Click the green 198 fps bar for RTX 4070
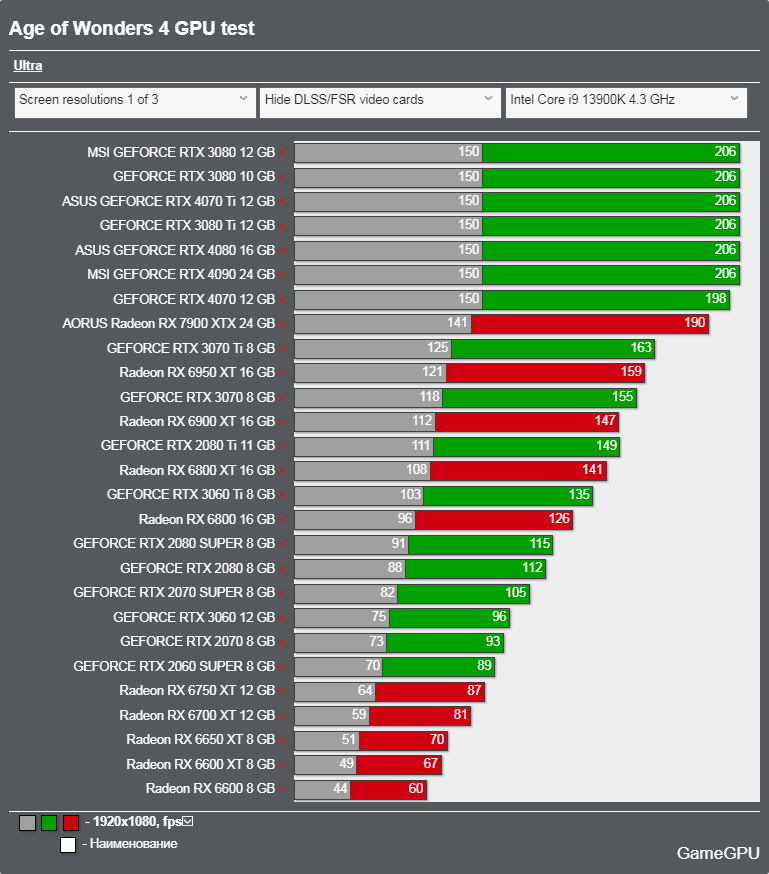The width and height of the screenshot is (769, 874). [x=606, y=299]
